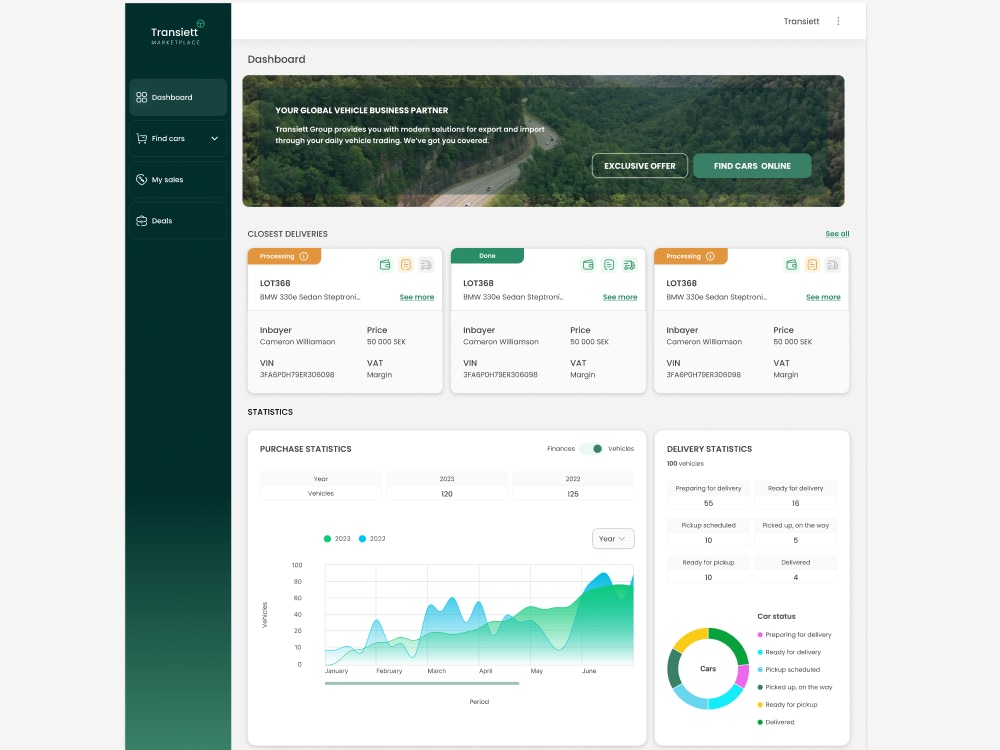The height and width of the screenshot is (750, 1000).
Task: Toggle the Finances/Vehicles switch
Action: pyautogui.click(x=591, y=449)
